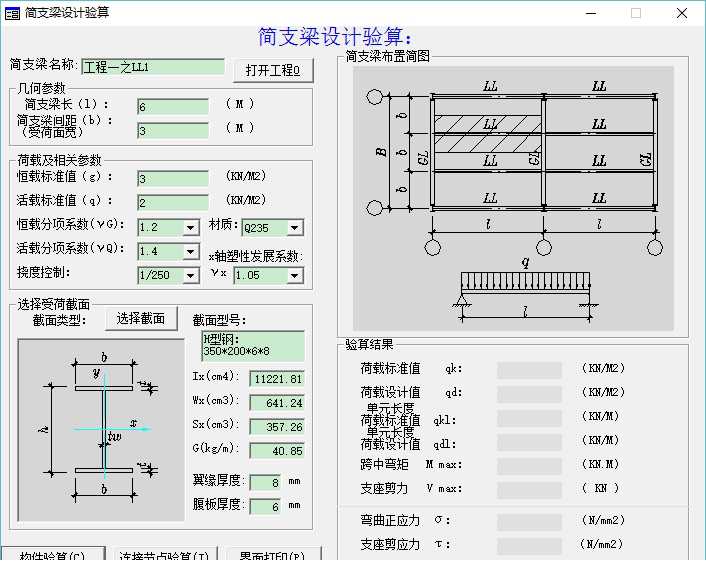The height and width of the screenshot is (582, 706).
Task: Click qdl result field
Action: point(529,442)
